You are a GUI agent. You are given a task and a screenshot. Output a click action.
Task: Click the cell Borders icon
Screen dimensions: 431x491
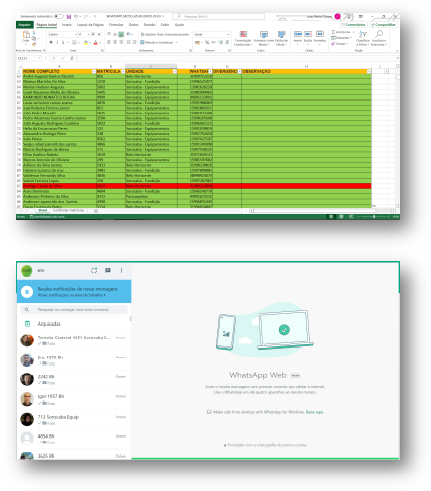(74, 42)
